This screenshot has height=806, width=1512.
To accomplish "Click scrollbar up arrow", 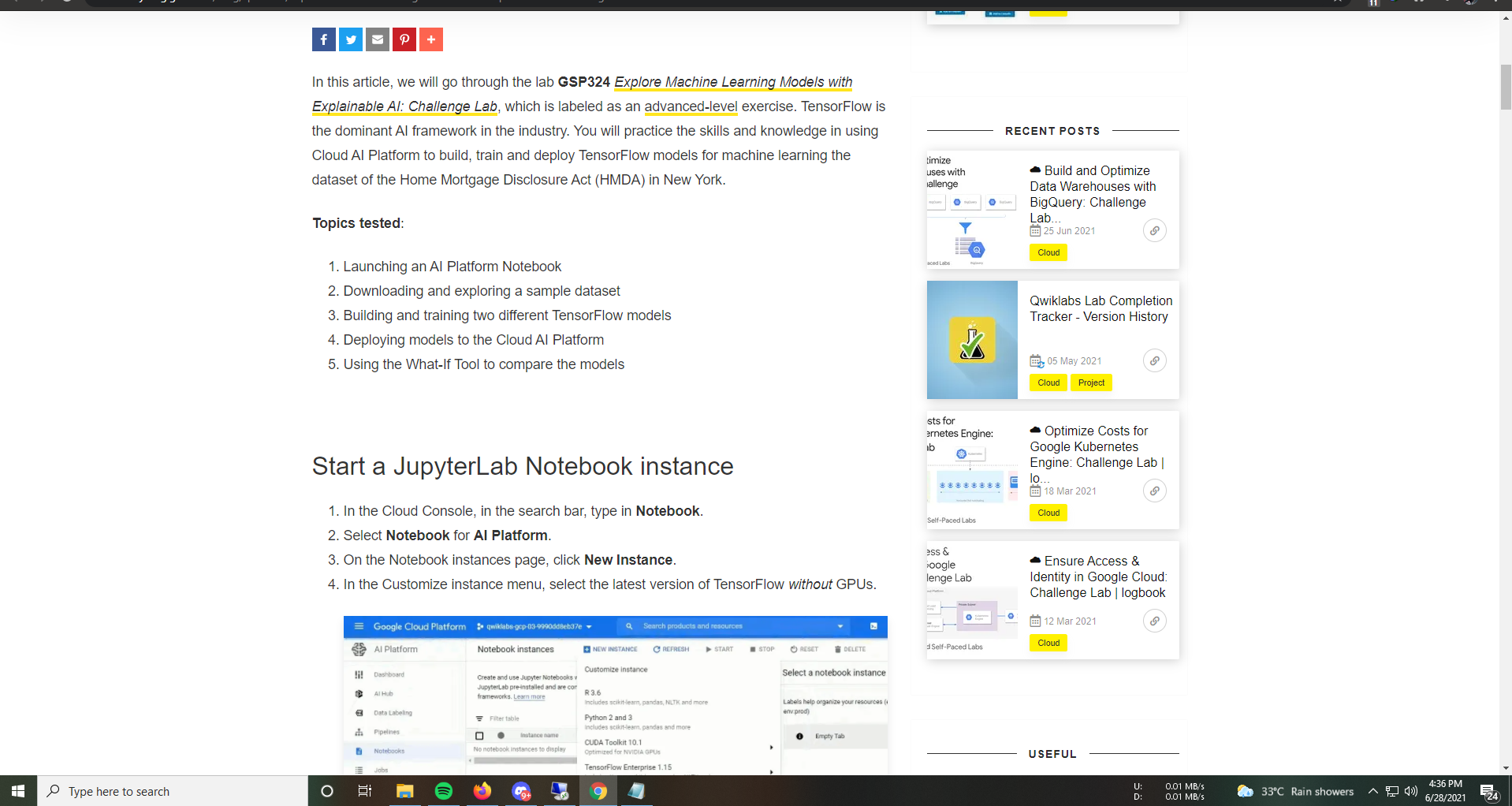I will coord(1506,17).
